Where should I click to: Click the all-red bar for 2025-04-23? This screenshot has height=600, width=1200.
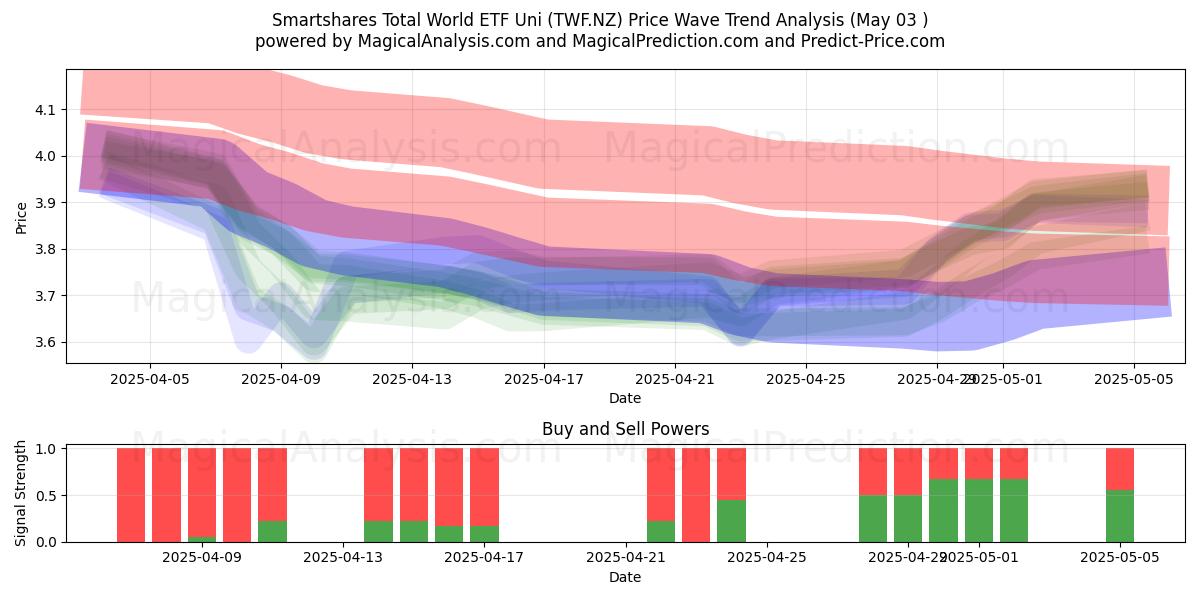(x=696, y=495)
